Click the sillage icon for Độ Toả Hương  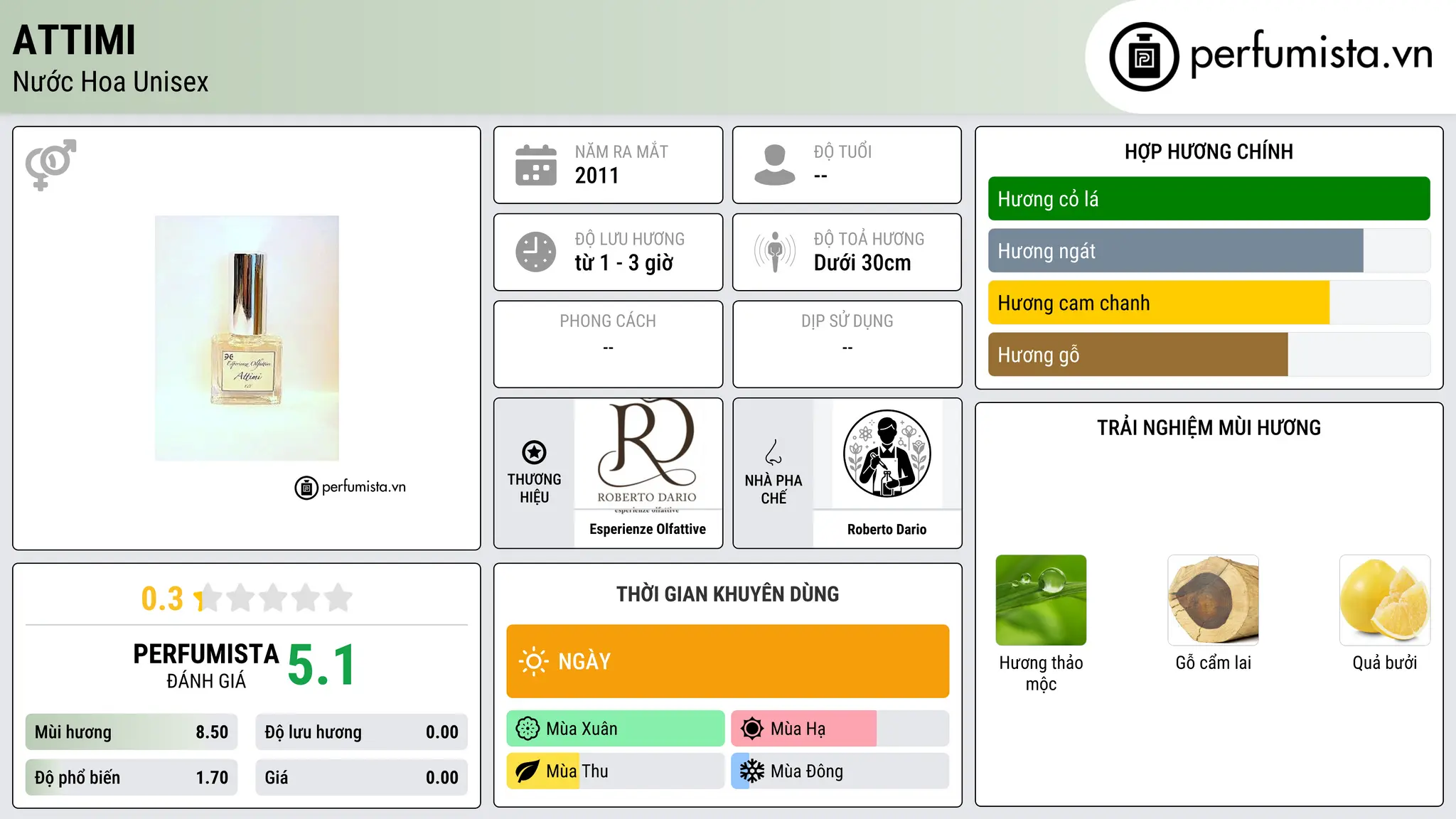click(x=775, y=252)
